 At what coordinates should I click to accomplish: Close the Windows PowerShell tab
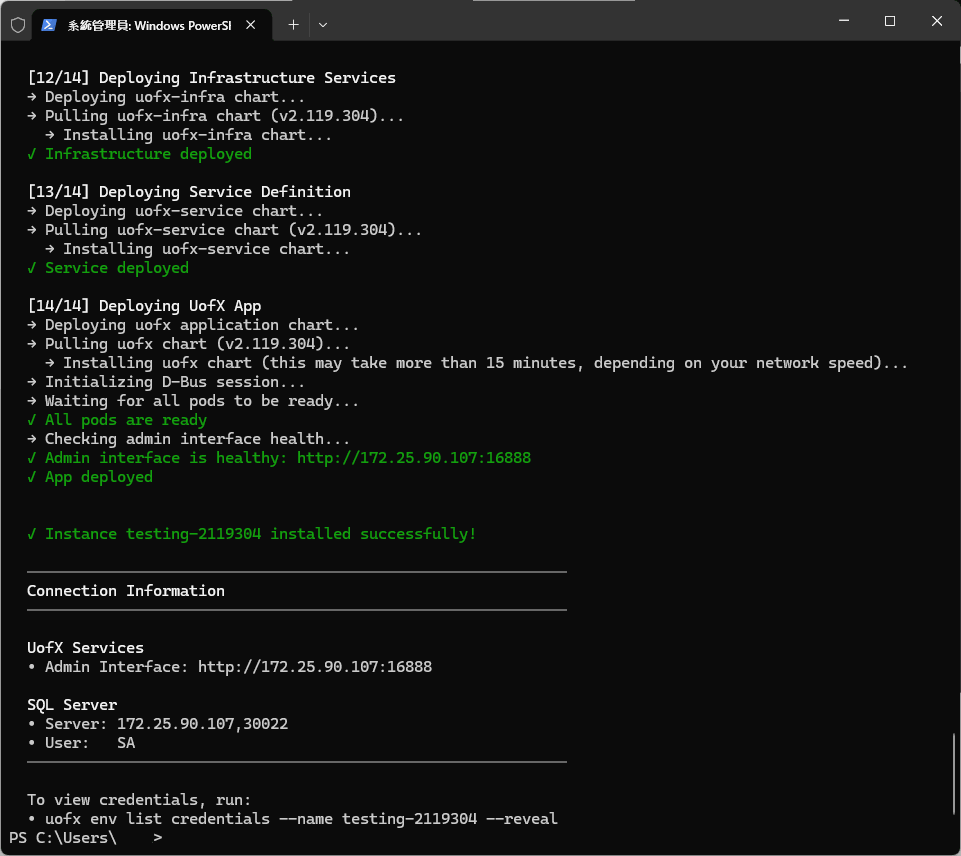[254, 25]
